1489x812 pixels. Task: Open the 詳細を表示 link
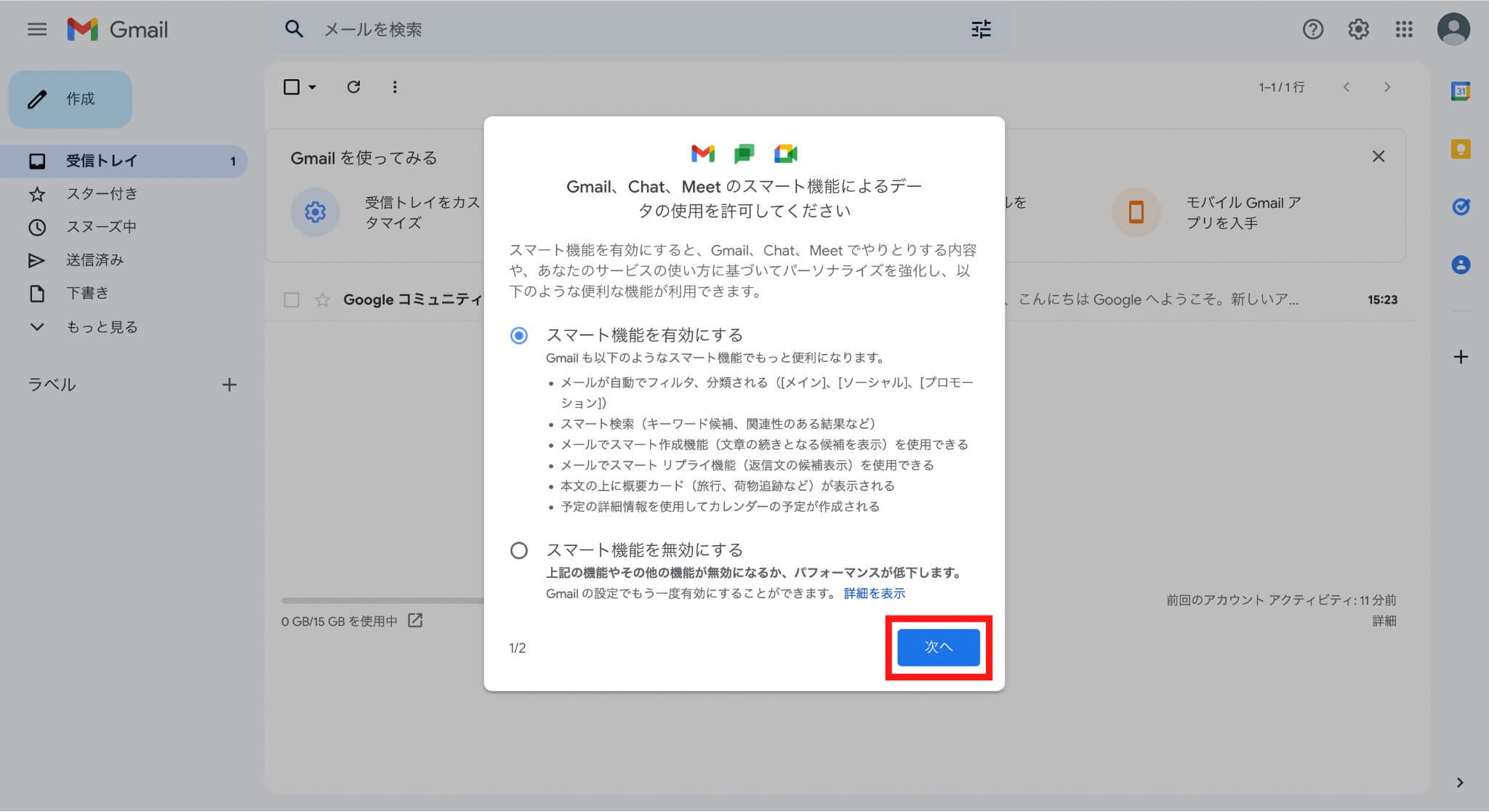pos(873,593)
